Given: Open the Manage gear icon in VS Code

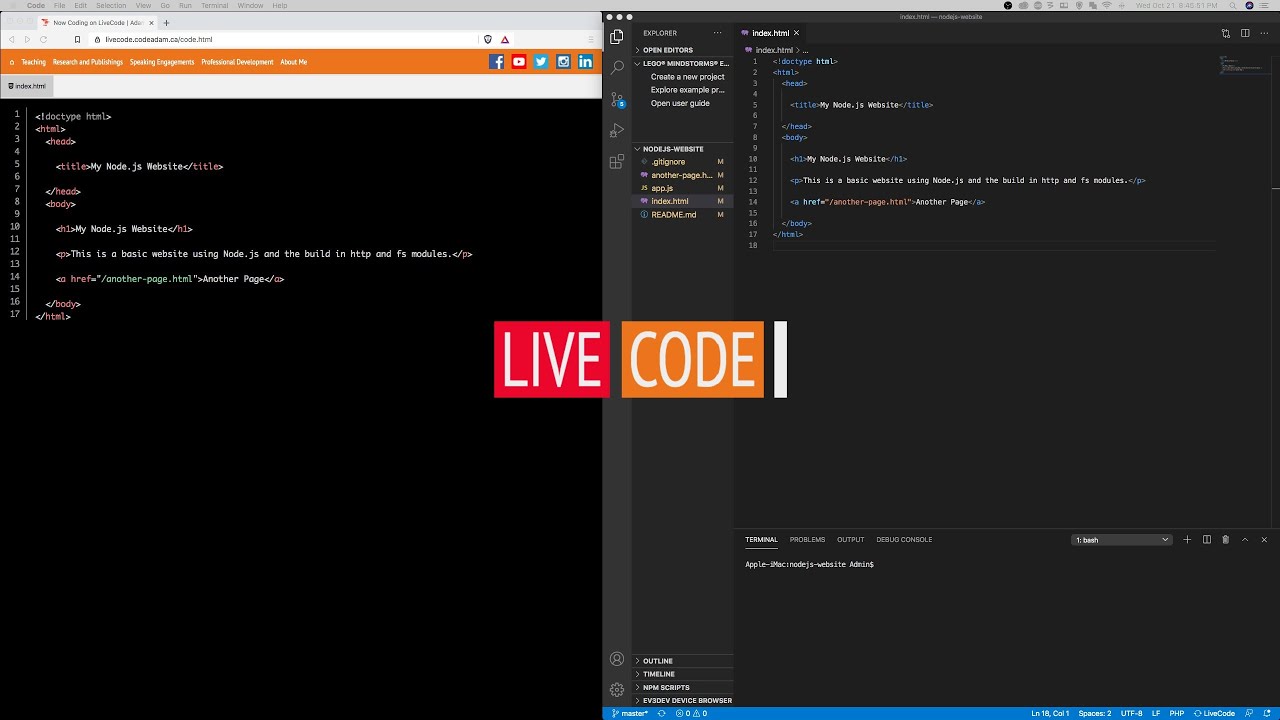Looking at the screenshot, I should [617, 689].
